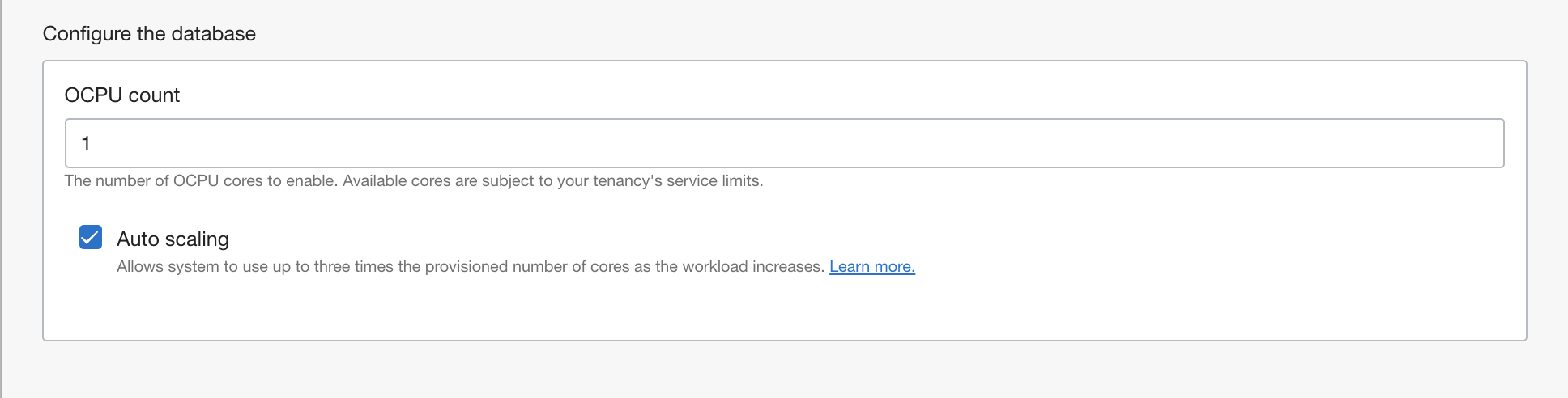Click the word "tenancy's" in helper text
1568x398 pixels.
627,181
